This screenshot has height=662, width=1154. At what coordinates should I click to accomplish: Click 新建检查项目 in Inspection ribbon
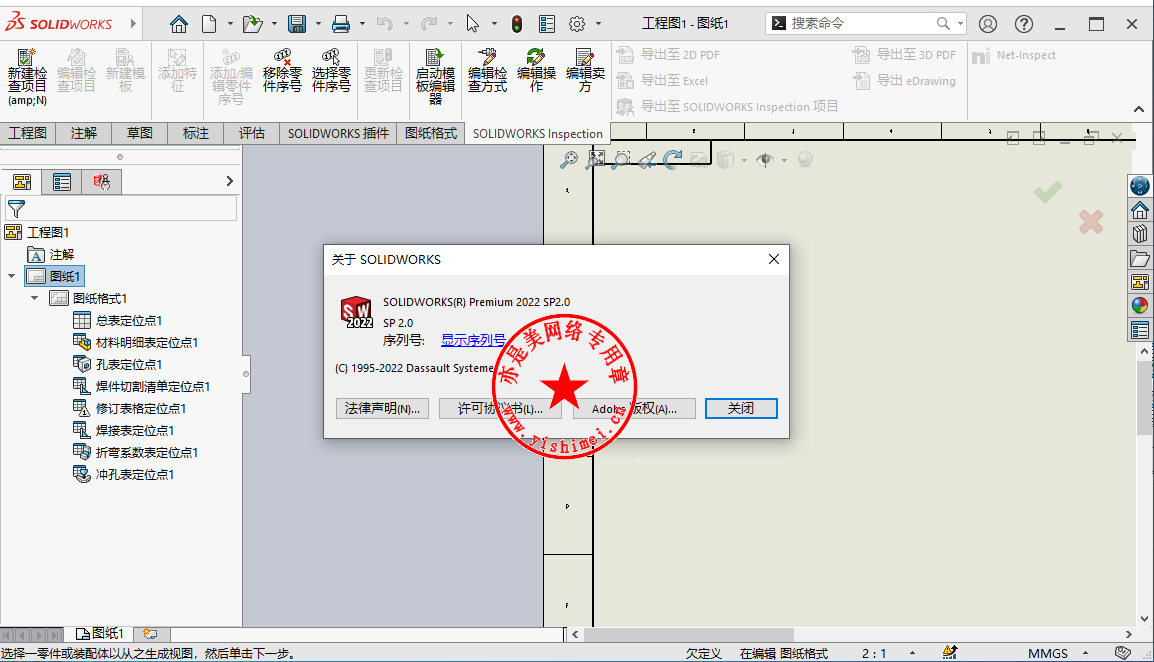pyautogui.click(x=27, y=77)
